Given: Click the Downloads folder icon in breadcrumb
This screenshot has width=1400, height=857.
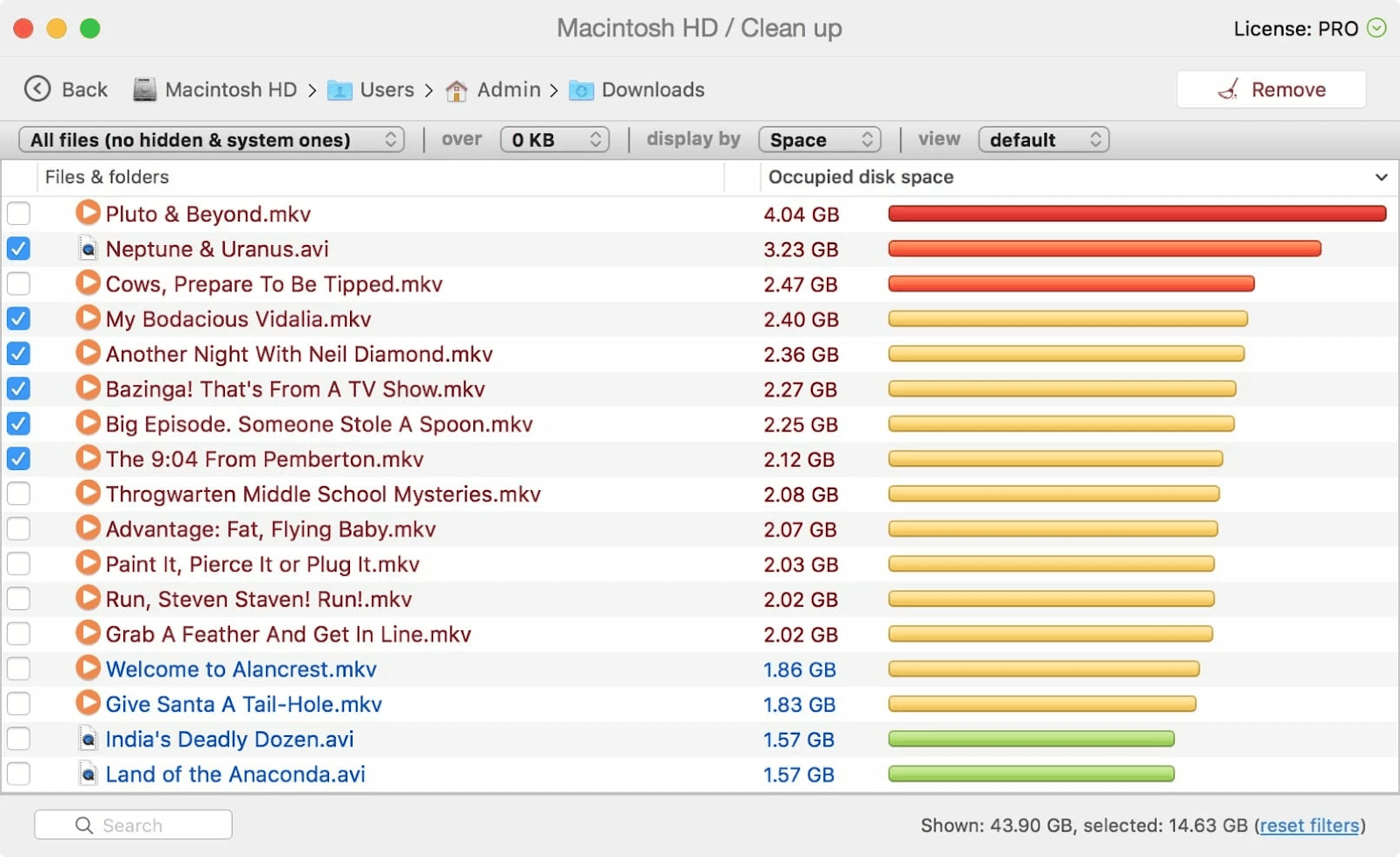Looking at the screenshot, I should [581, 90].
